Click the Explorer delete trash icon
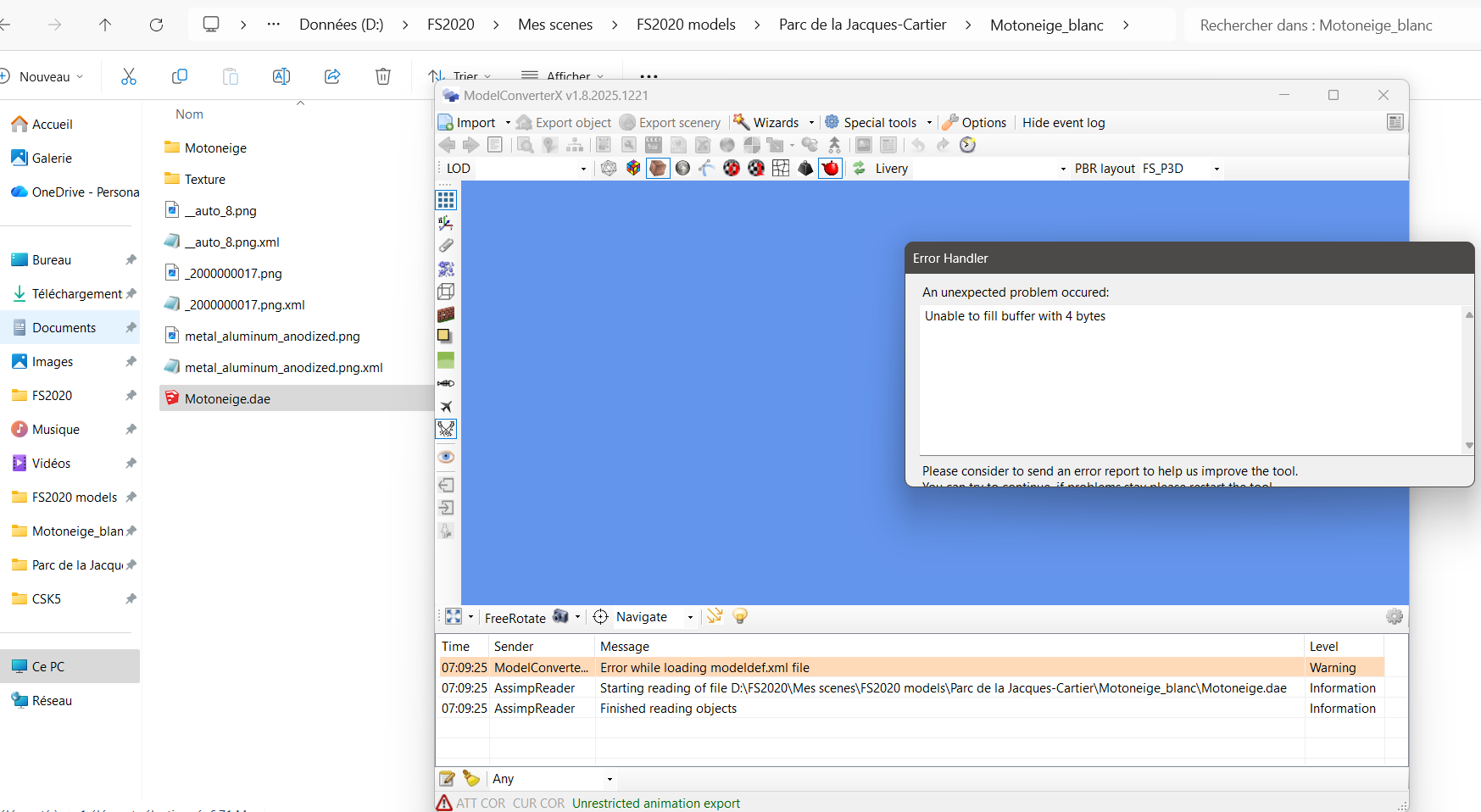 click(x=383, y=76)
